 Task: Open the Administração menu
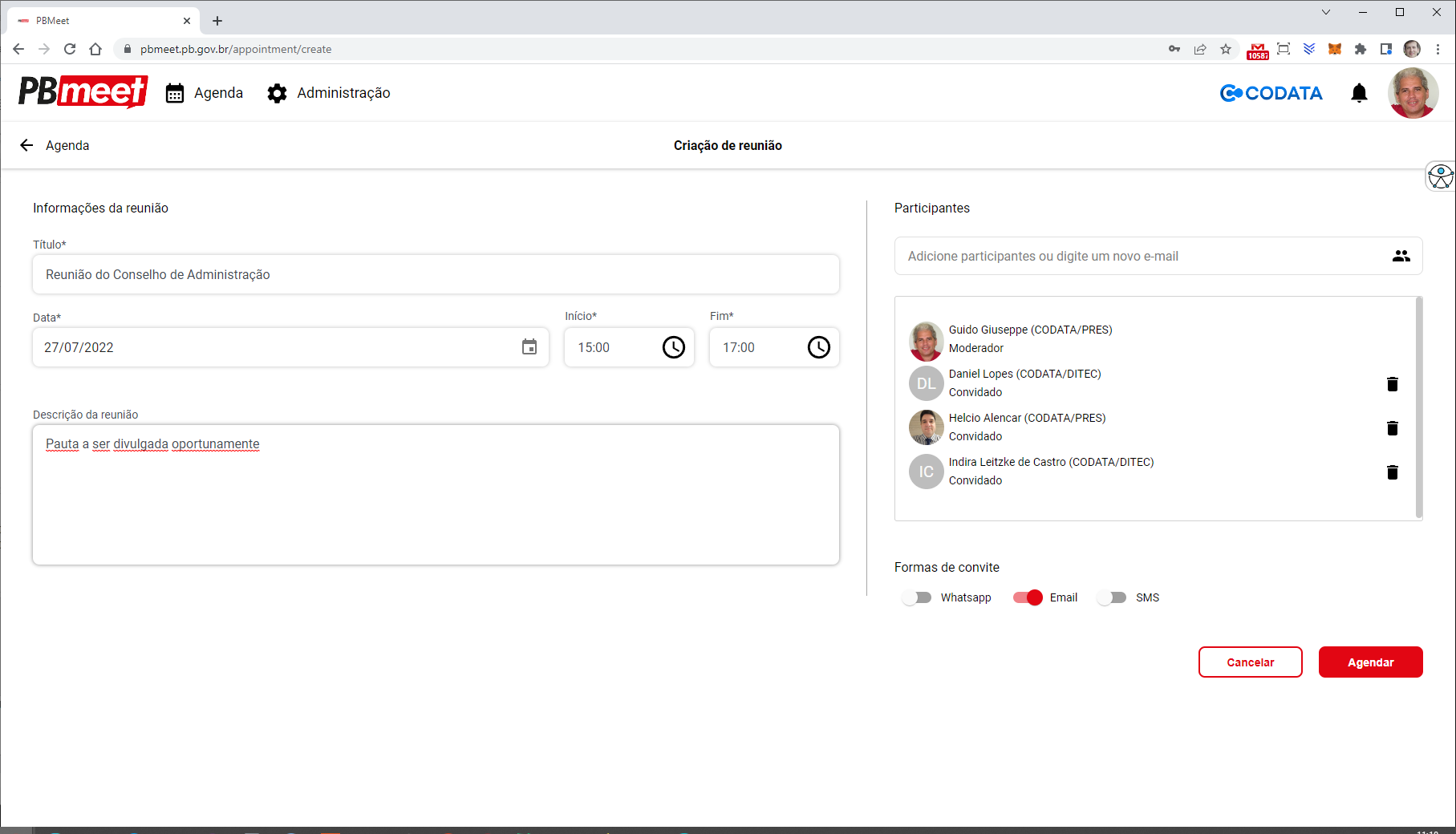tap(329, 93)
